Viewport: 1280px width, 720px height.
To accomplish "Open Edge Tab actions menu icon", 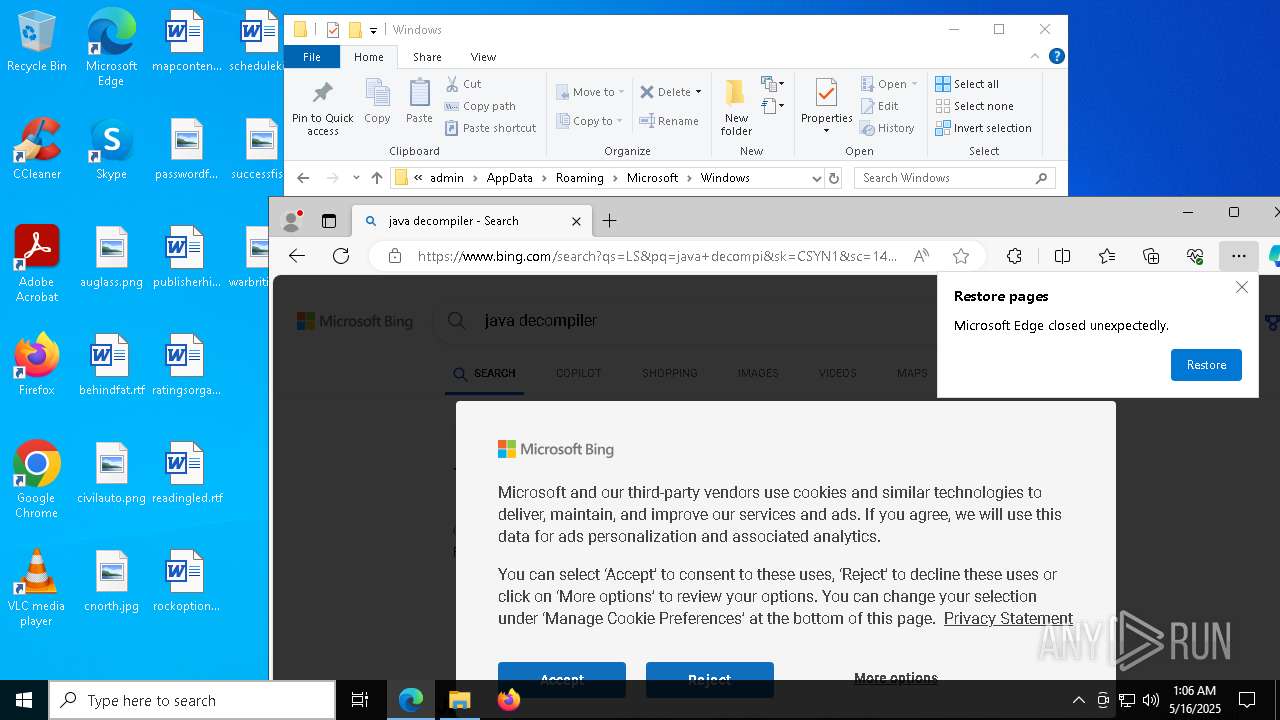I will tap(329, 221).
